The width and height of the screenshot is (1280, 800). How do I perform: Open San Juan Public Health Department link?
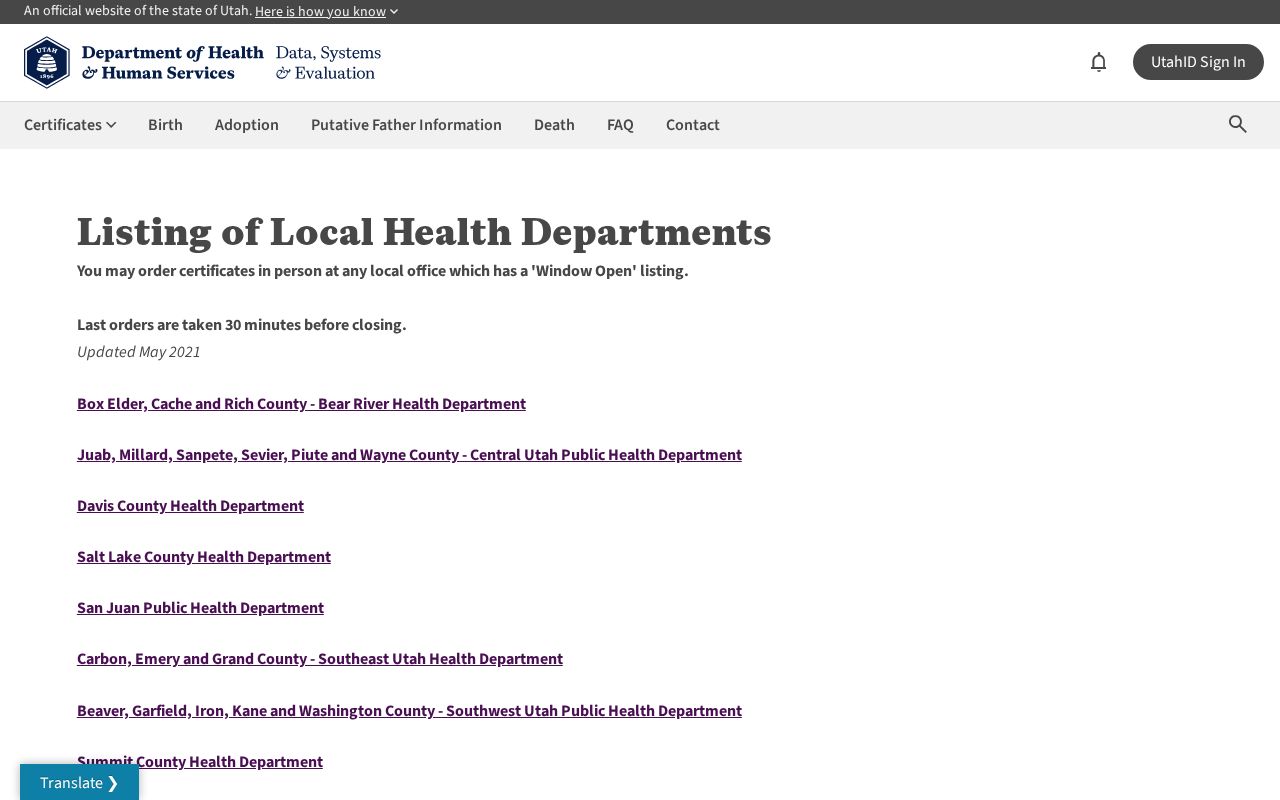pyautogui.click(x=200, y=607)
